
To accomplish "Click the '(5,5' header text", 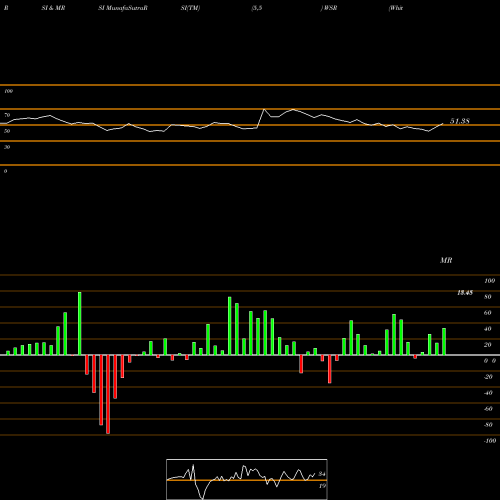I will 257,8.
